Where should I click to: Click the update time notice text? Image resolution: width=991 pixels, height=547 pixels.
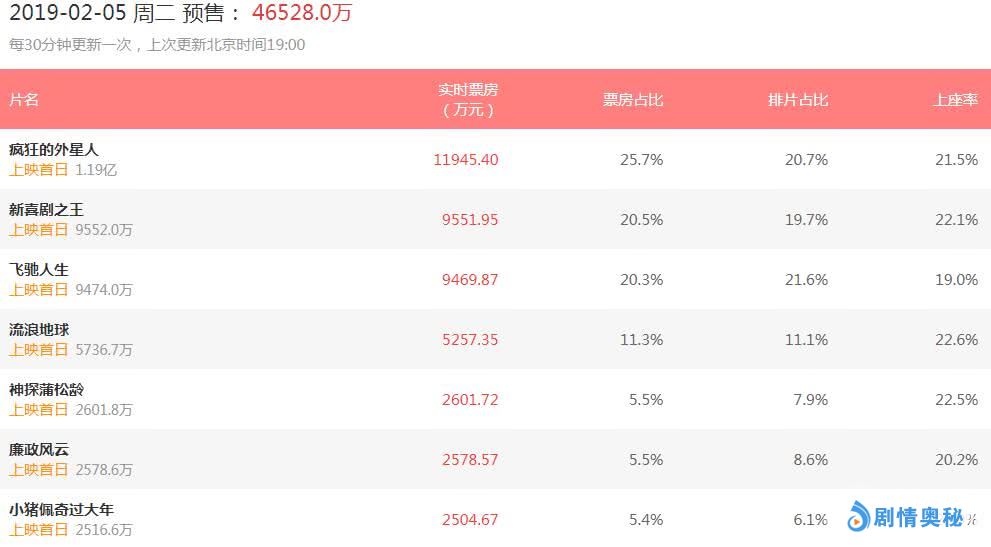[x=157, y=45]
